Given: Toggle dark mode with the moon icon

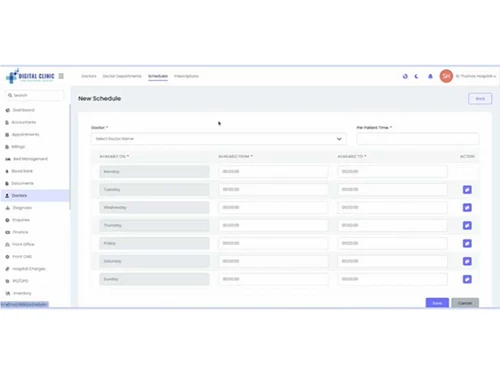Looking at the screenshot, I should (417, 76).
